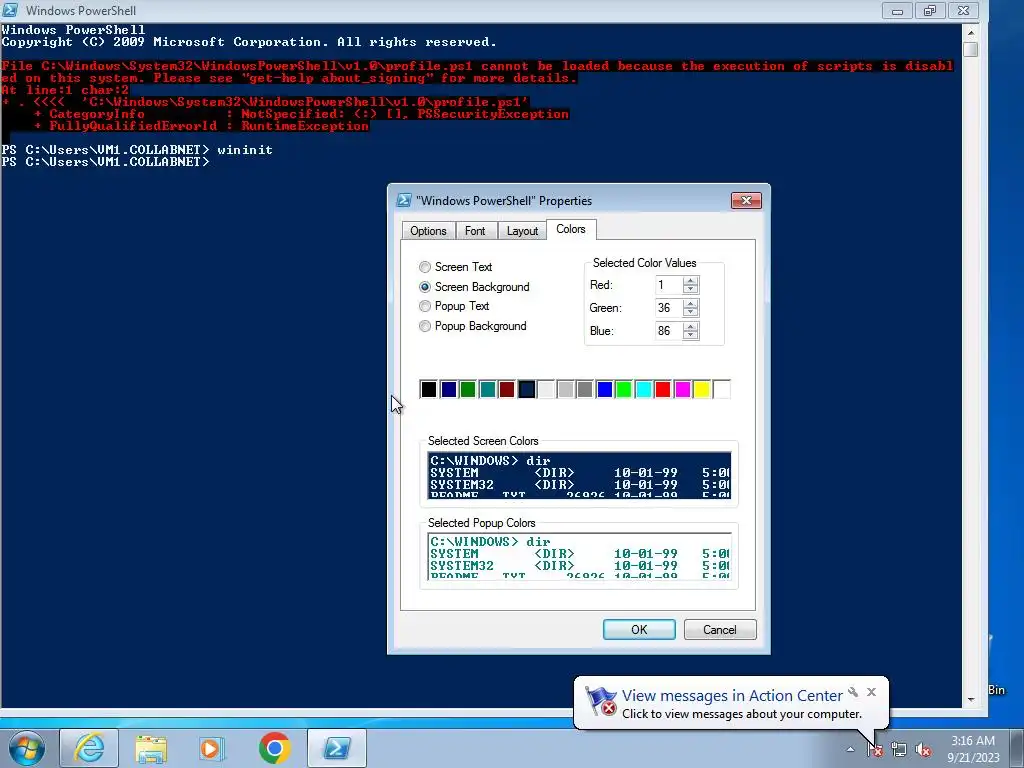Pick the teal color swatch
Viewport: 1024px width, 768px height.
tap(487, 390)
